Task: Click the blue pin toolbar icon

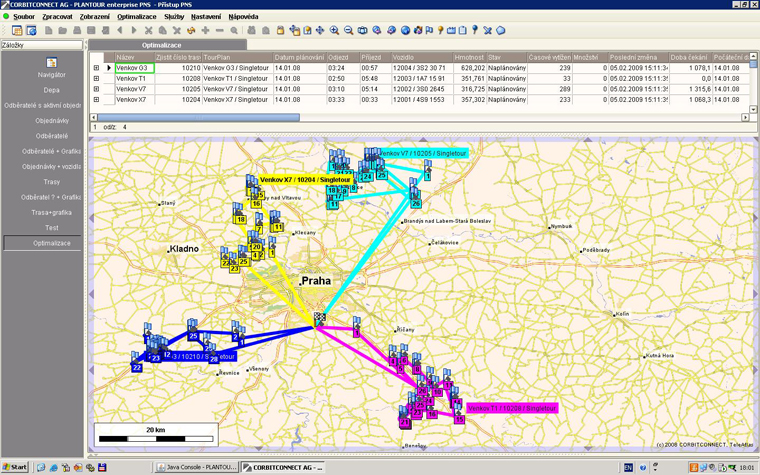Action: 475,31
